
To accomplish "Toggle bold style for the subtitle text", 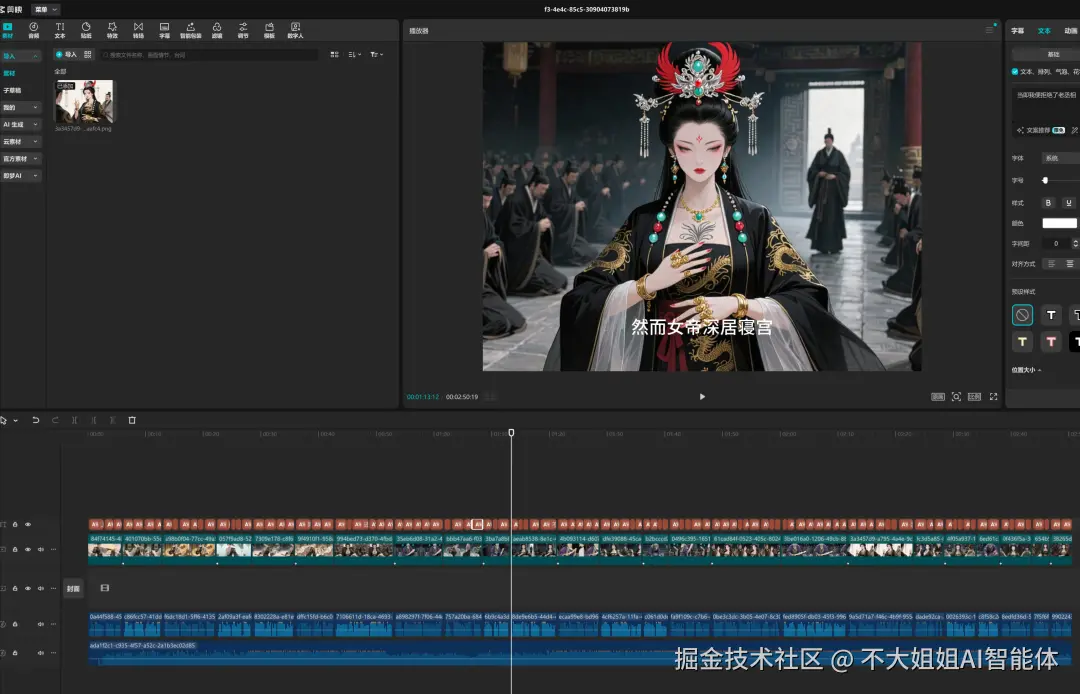I will [1048, 203].
